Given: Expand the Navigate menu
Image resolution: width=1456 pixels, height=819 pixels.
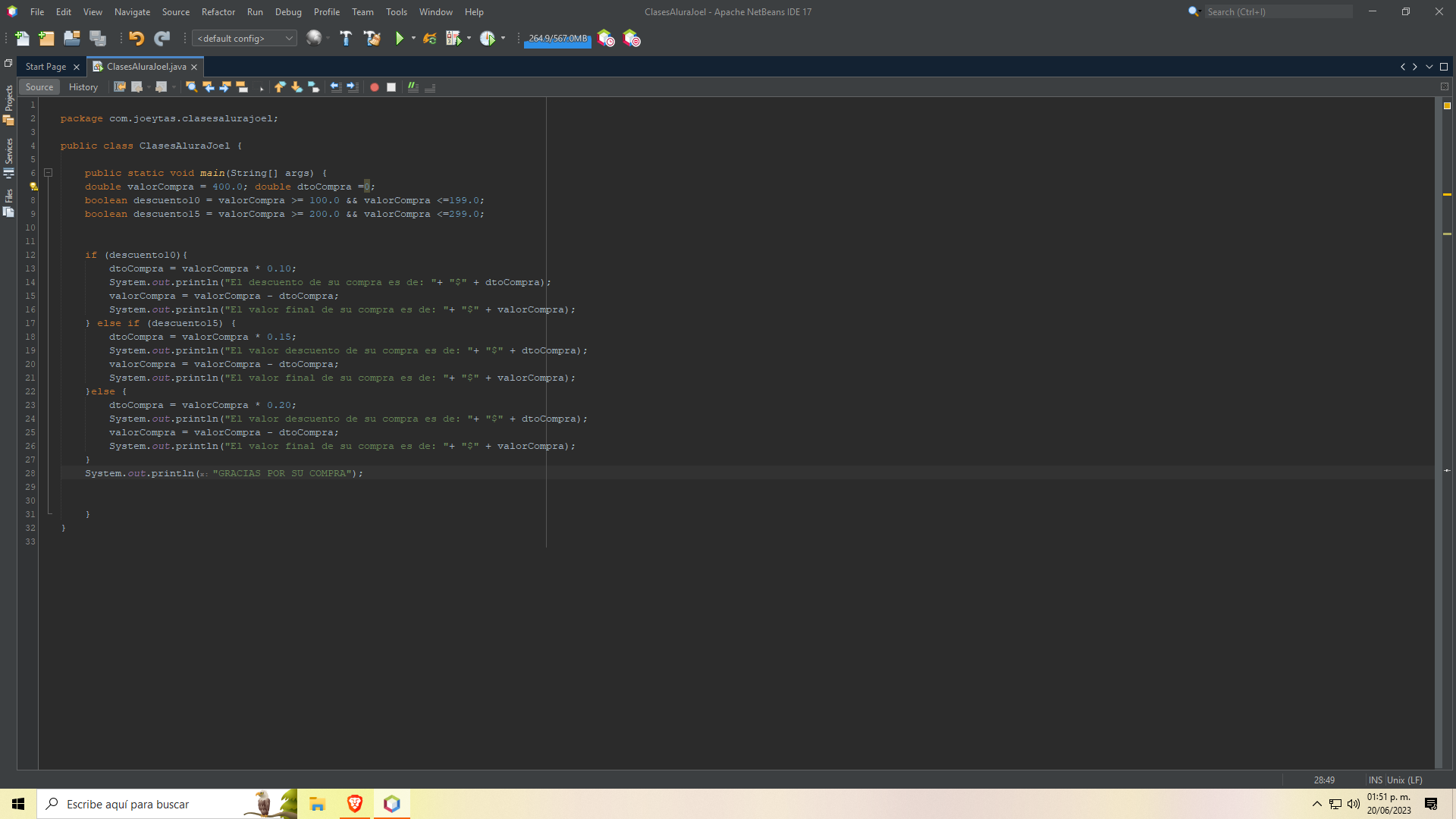Looking at the screenshot, I should click(x=131, y=11).
